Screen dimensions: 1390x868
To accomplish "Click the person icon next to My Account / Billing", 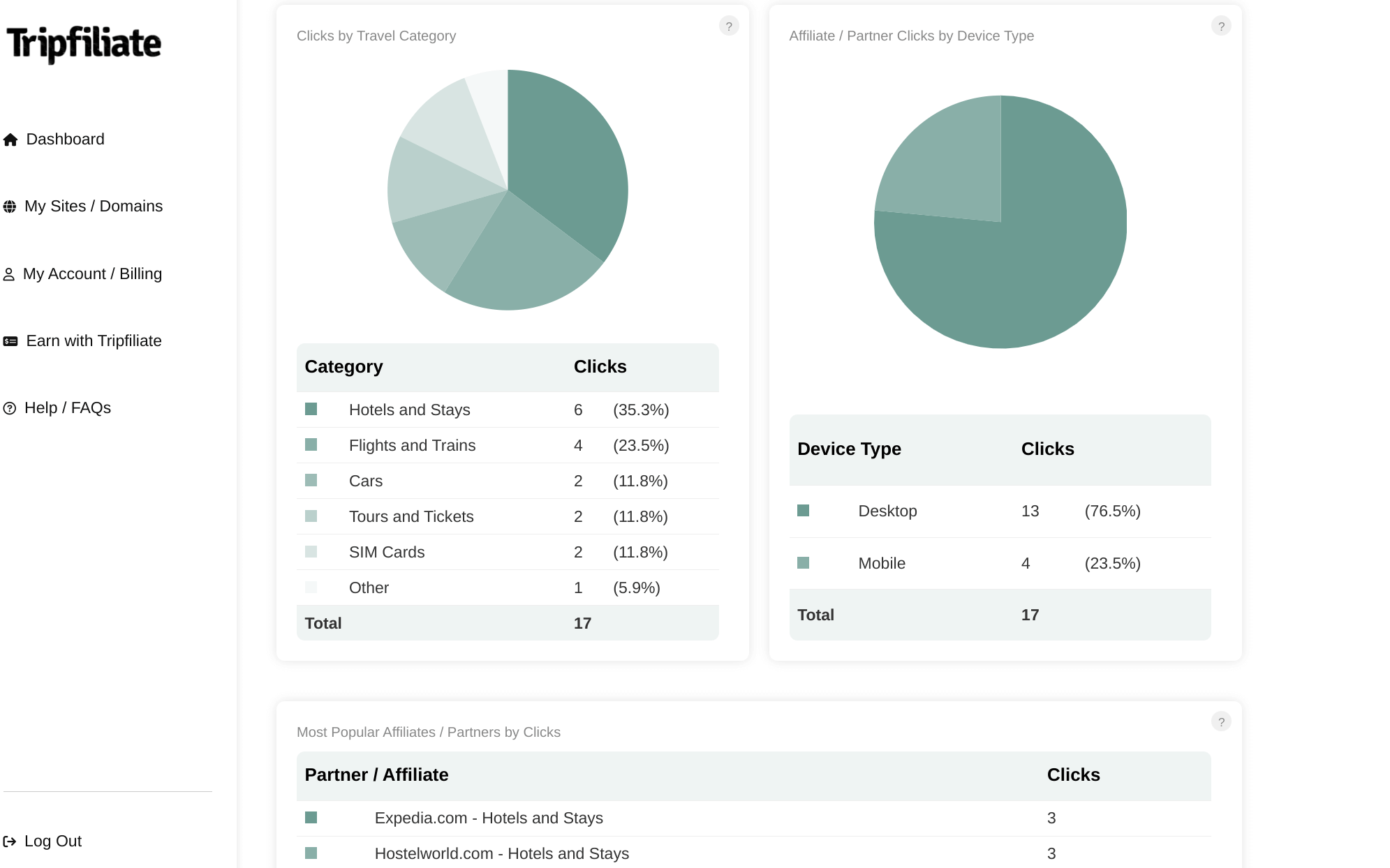I will point(10,274).
